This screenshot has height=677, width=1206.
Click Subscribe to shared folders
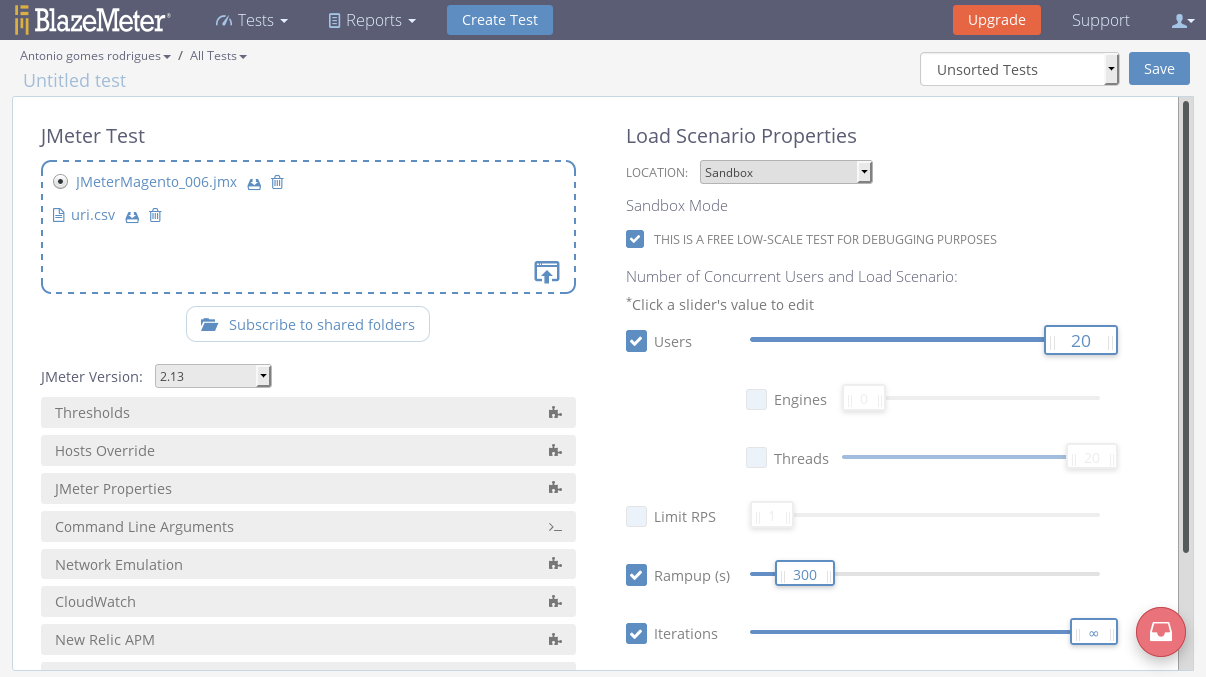point(308,325)
